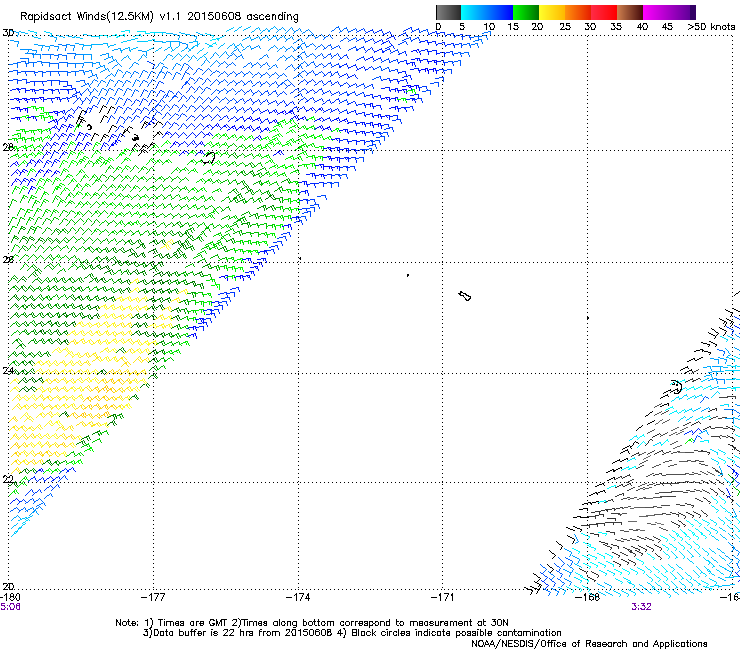
Task: Click the '10' label under color bar
Action: coord(489,27)
